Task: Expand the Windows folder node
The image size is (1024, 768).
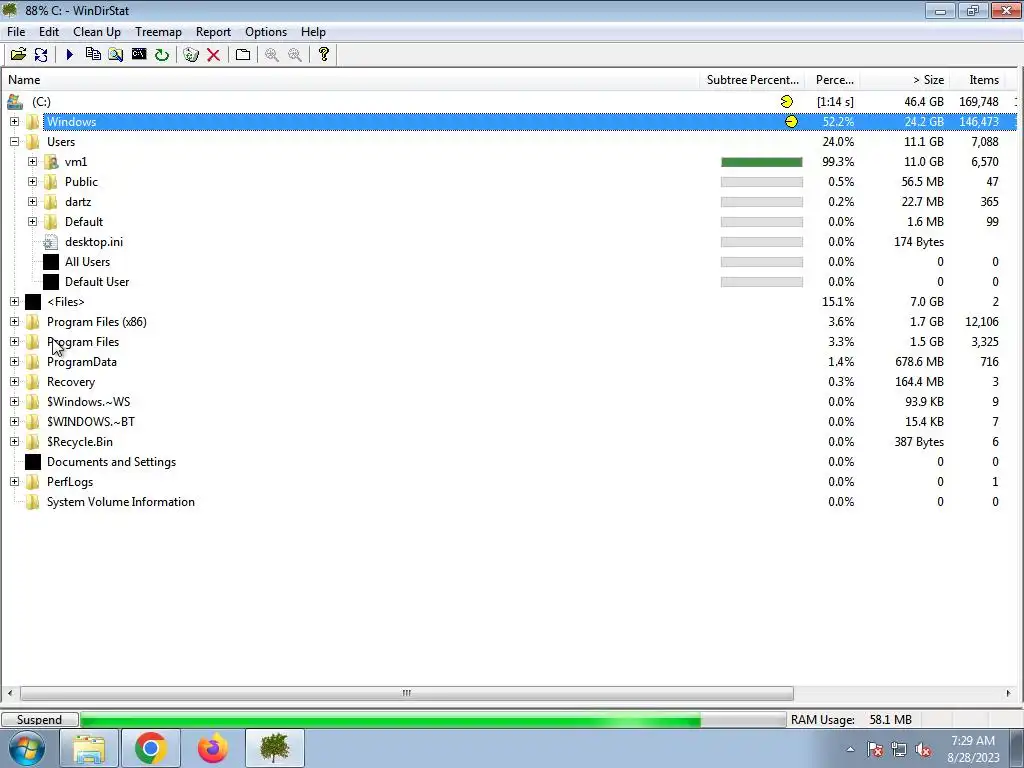Action: coord(14,122)
